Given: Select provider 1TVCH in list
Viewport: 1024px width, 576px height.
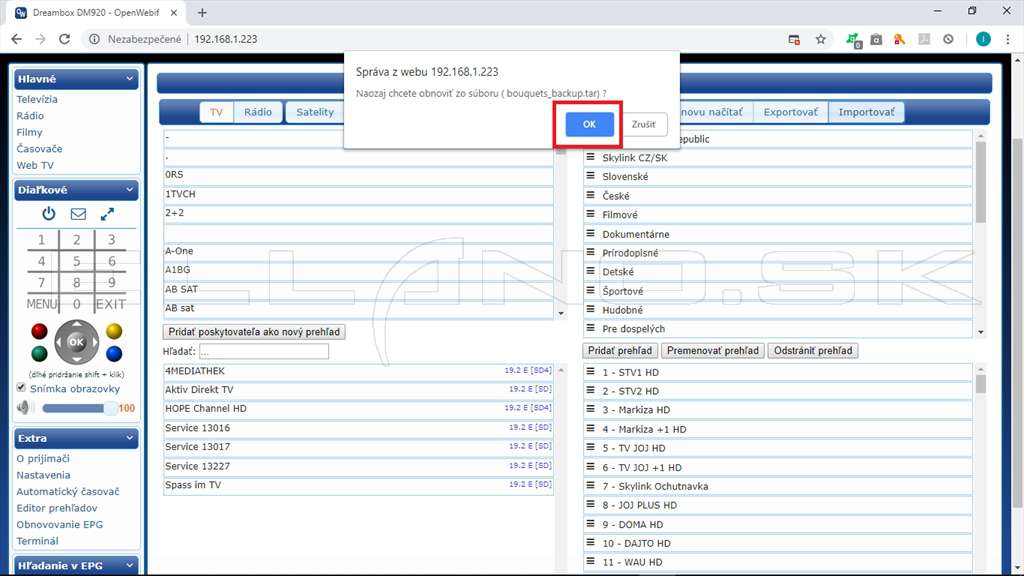Looking at the screenshot, I should tap(358, 194).
